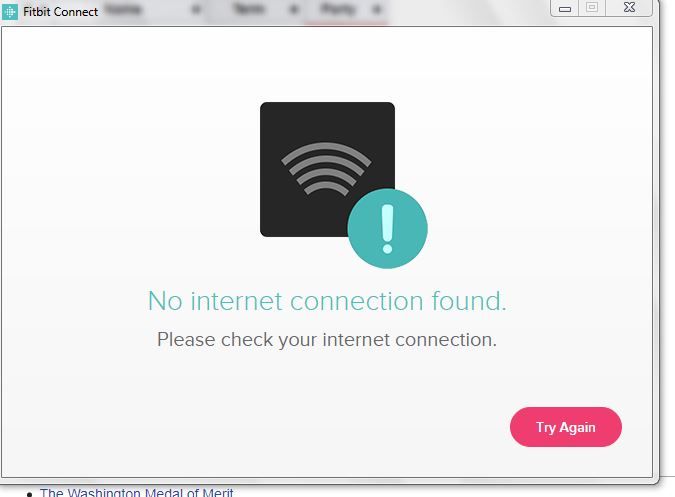Close the Fitbit Connect window
The image size is (675, 497).
pyautogui.click(x=629, y=8)
